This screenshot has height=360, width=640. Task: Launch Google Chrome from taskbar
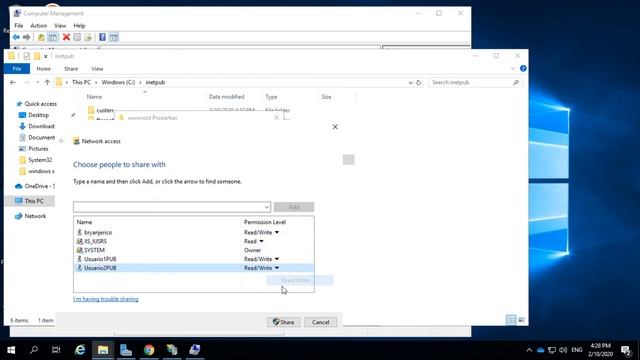click(x=149, y=350)
